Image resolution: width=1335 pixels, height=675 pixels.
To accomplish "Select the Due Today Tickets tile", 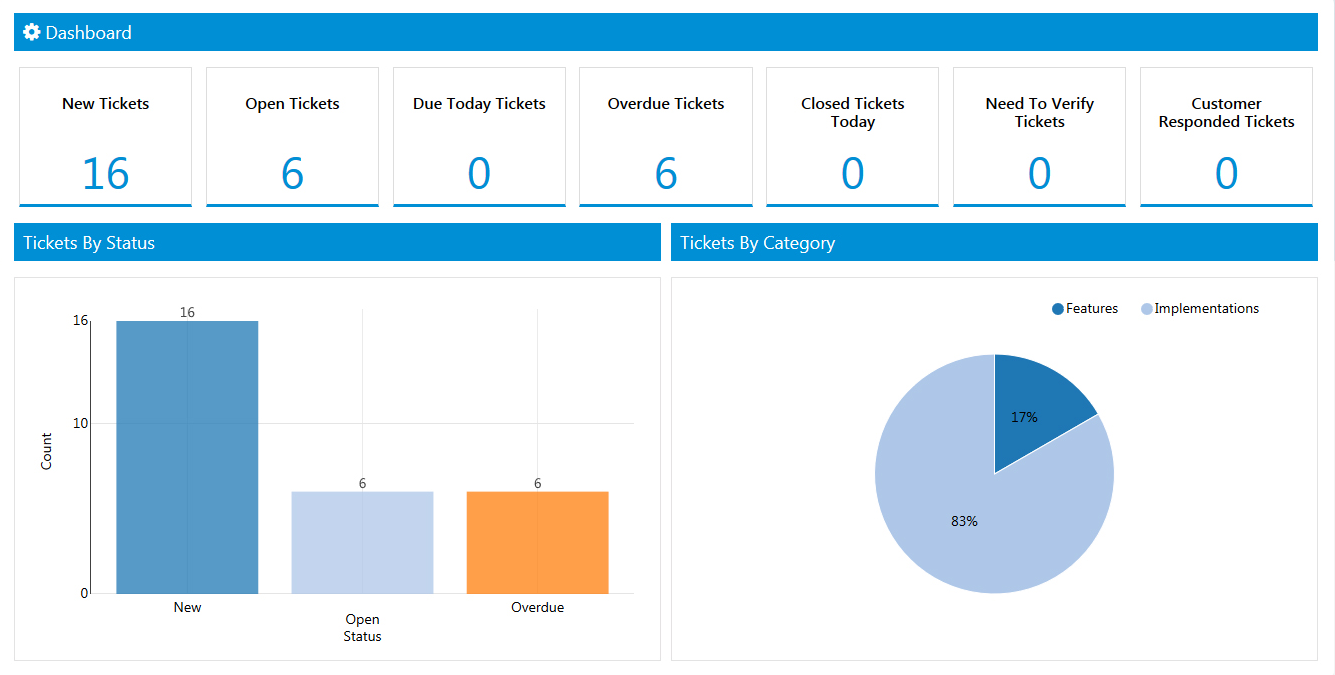I will click(479, 136).
